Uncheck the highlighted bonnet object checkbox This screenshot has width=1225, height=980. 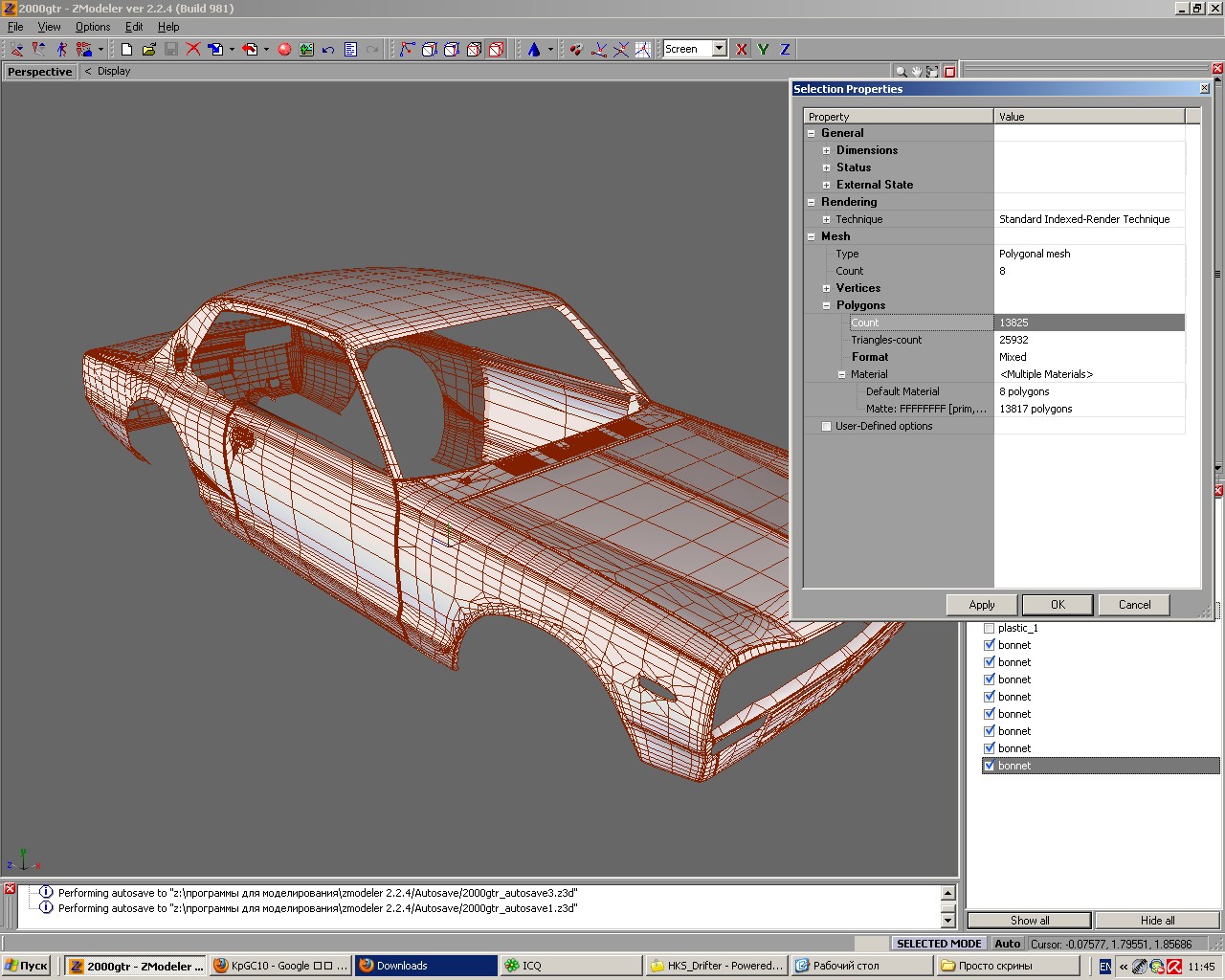990,766
